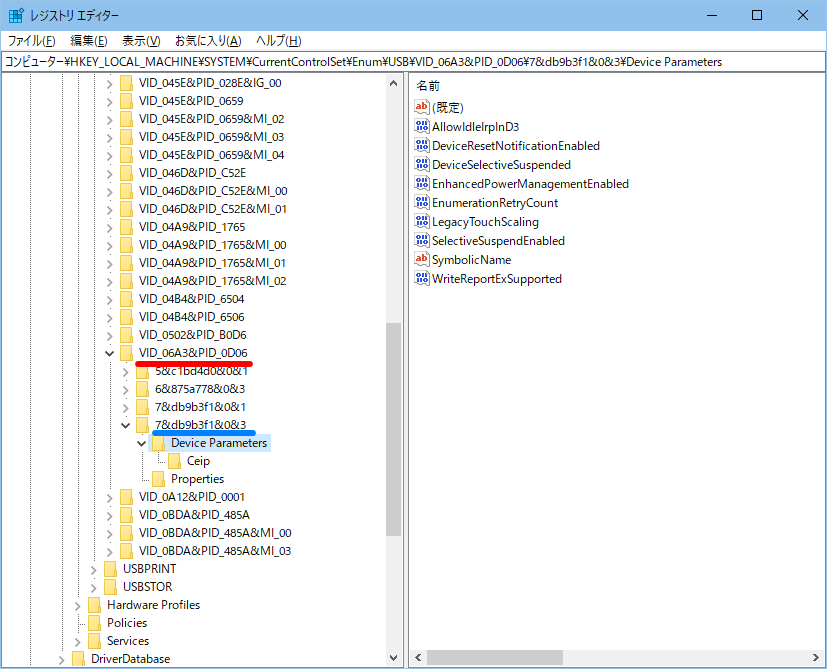This screenshot has width=827, height=669.
Task: Collapse the 7&db9b3f1&0&3 key
Action: pyautogui.click(x=126, y=425)
